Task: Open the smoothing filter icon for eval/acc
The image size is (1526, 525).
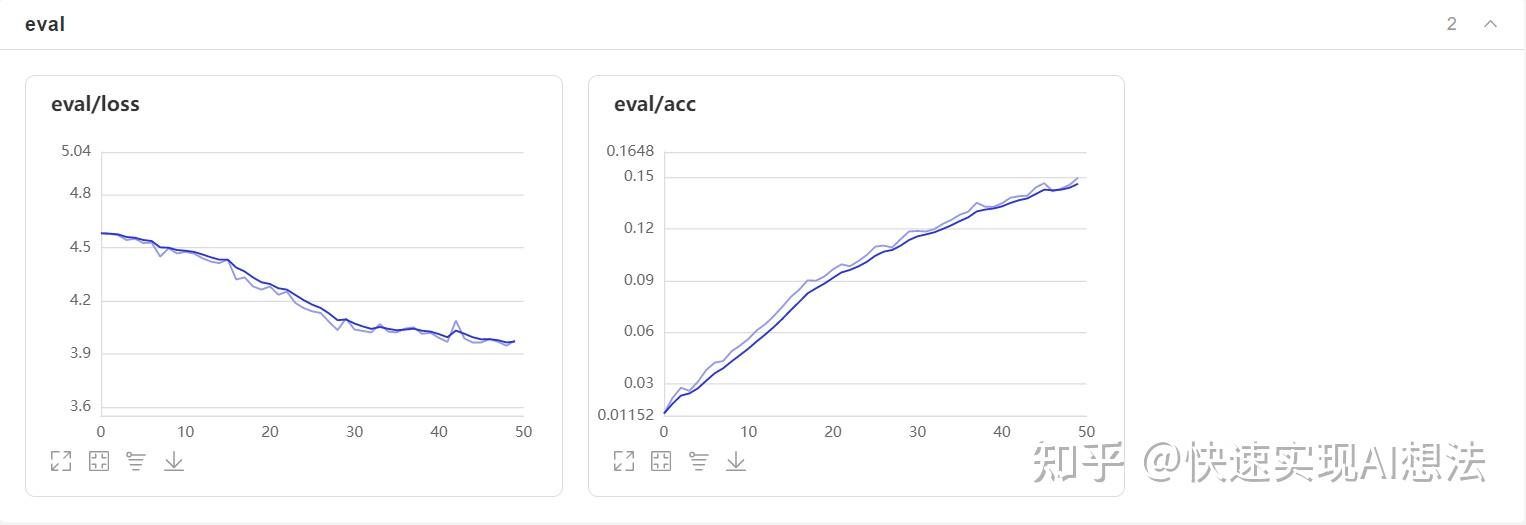Action: click(699, 461)
